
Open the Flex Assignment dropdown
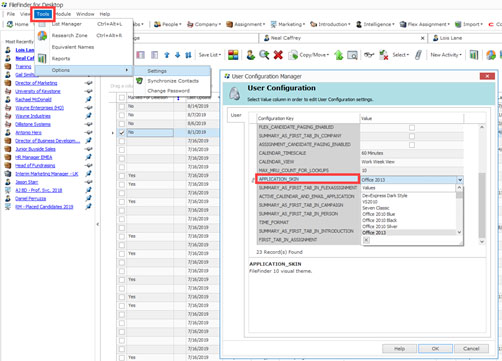tap(425, 24)
